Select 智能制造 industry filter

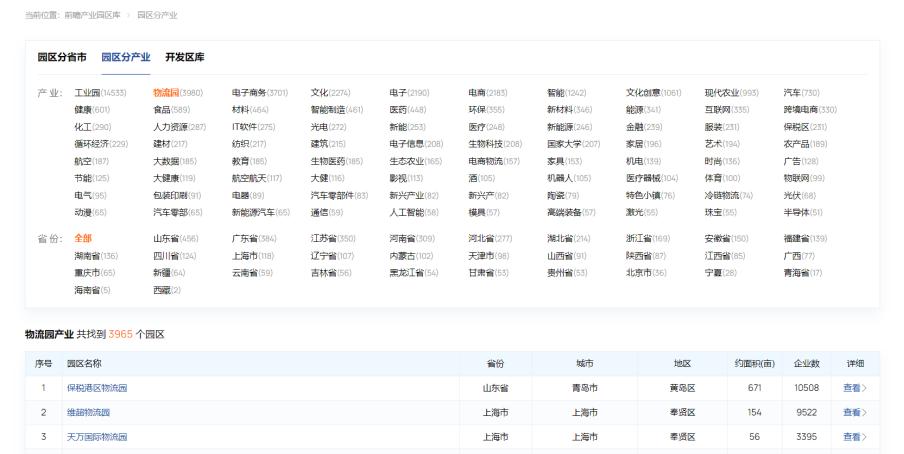tap(337, 110)
